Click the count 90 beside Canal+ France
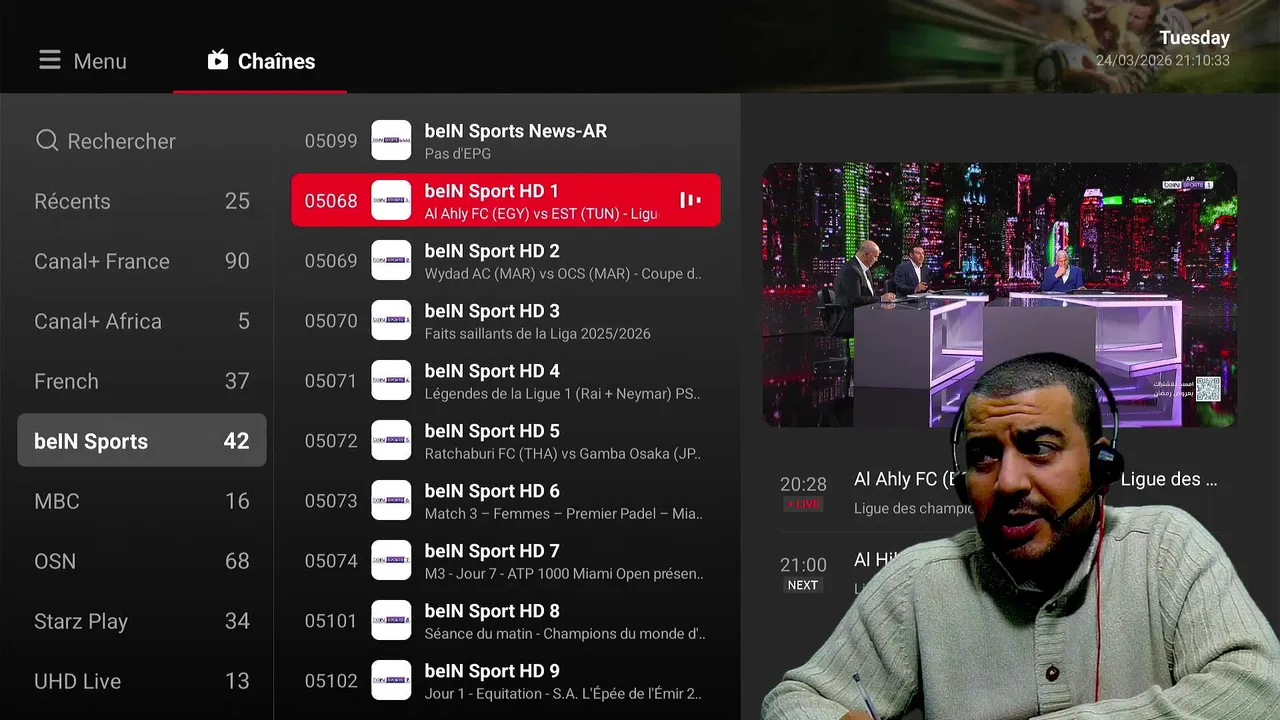Viewport: 1280px width, 720px height. click(x=237, y=261)
